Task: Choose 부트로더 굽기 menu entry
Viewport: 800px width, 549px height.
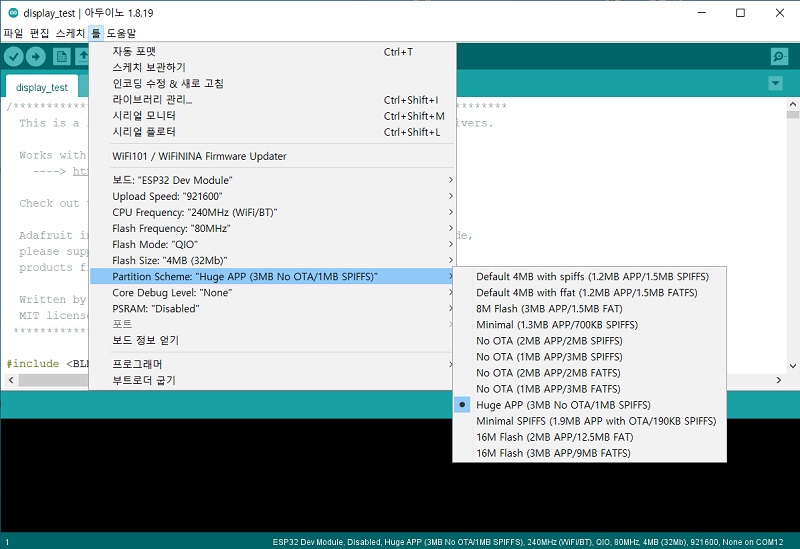Action: click(x=272, y=380)
